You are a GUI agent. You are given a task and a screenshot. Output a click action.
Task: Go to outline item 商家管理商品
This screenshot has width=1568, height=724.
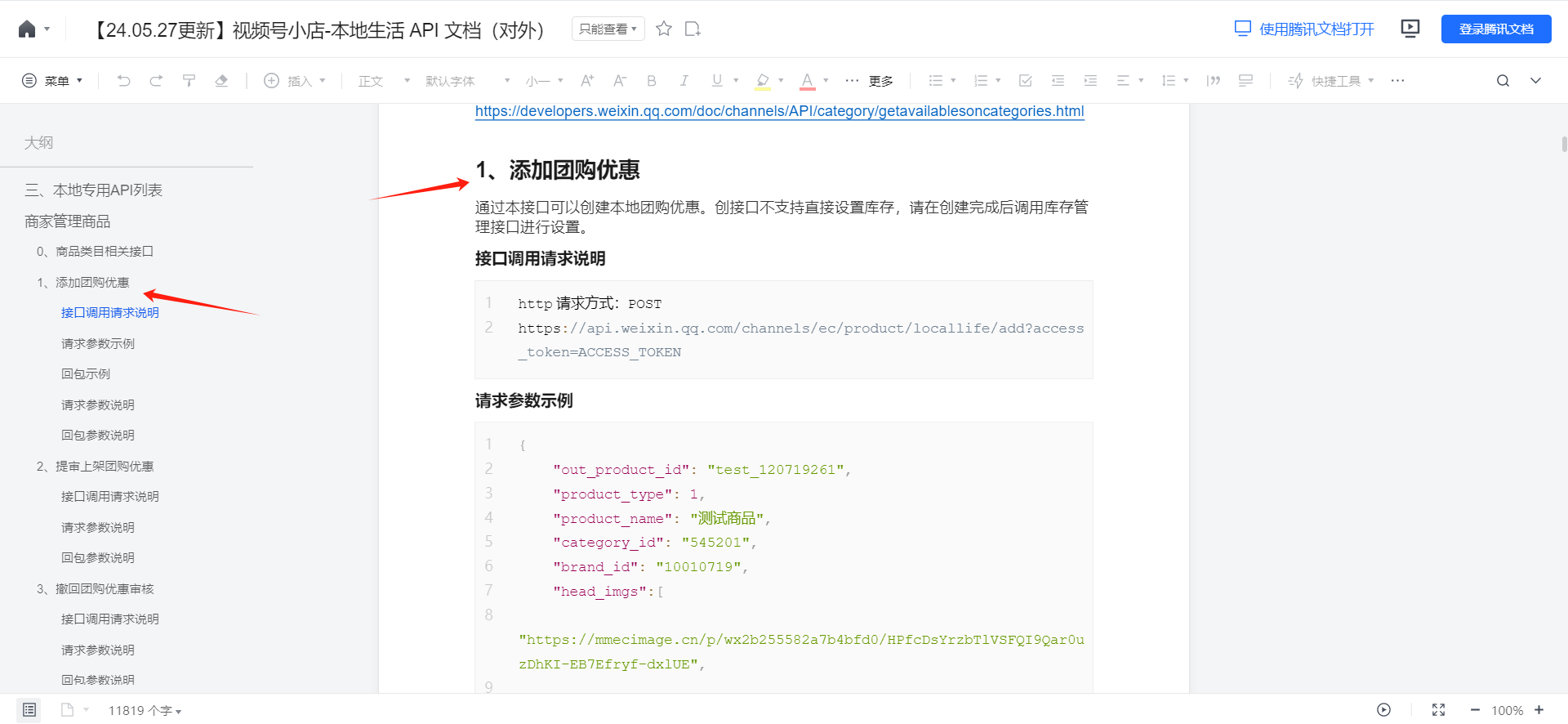67,221
